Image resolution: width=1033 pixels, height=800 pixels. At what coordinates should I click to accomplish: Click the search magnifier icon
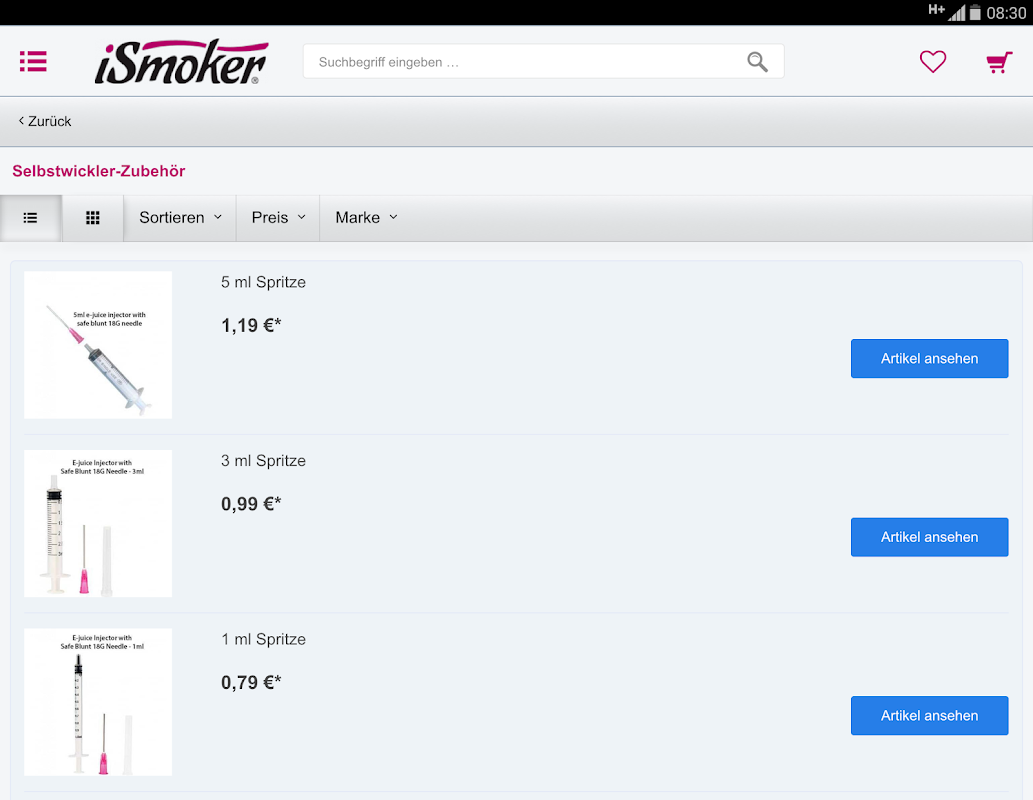757,62
